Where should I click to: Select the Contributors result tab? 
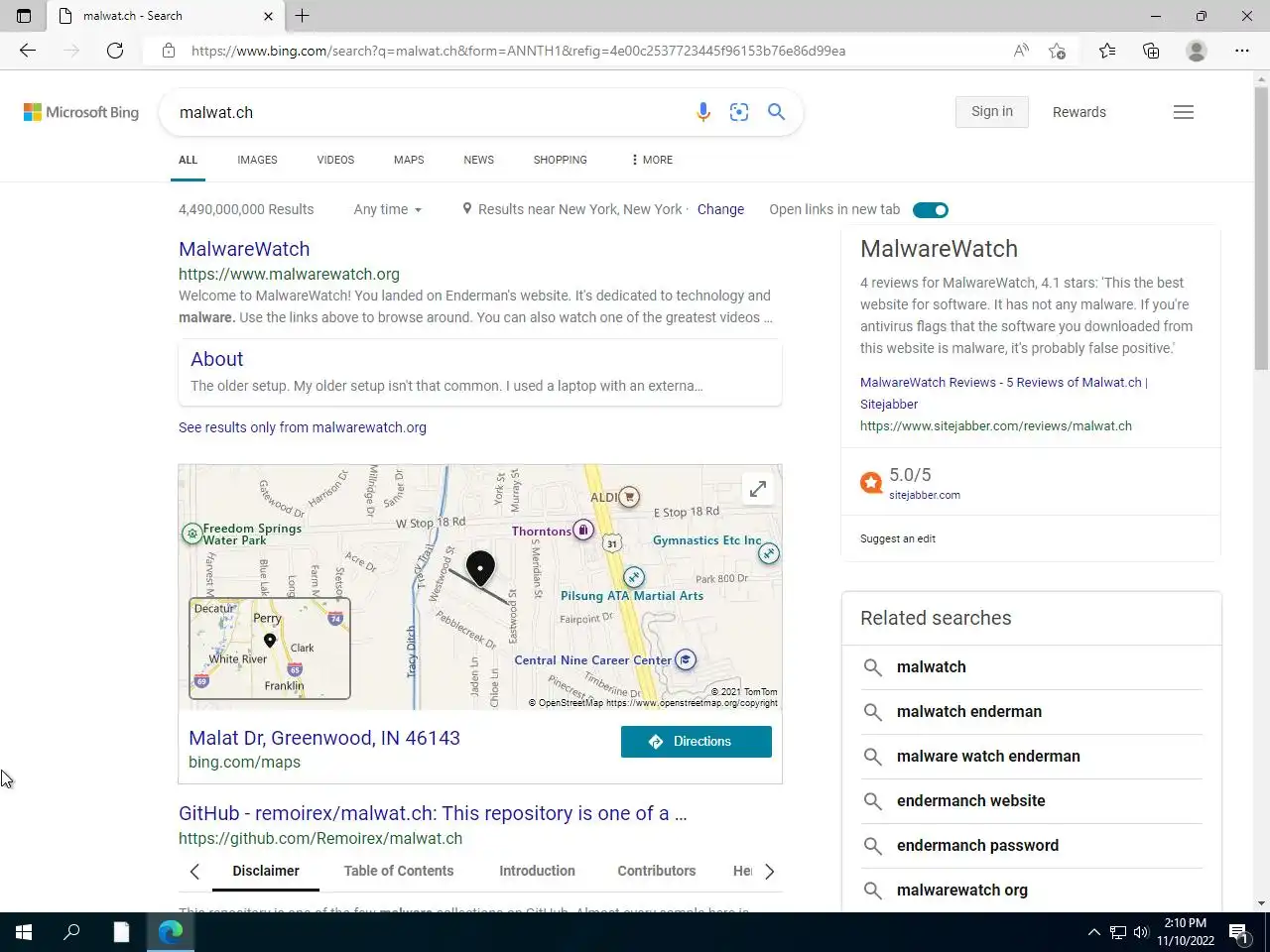(657, 871)
